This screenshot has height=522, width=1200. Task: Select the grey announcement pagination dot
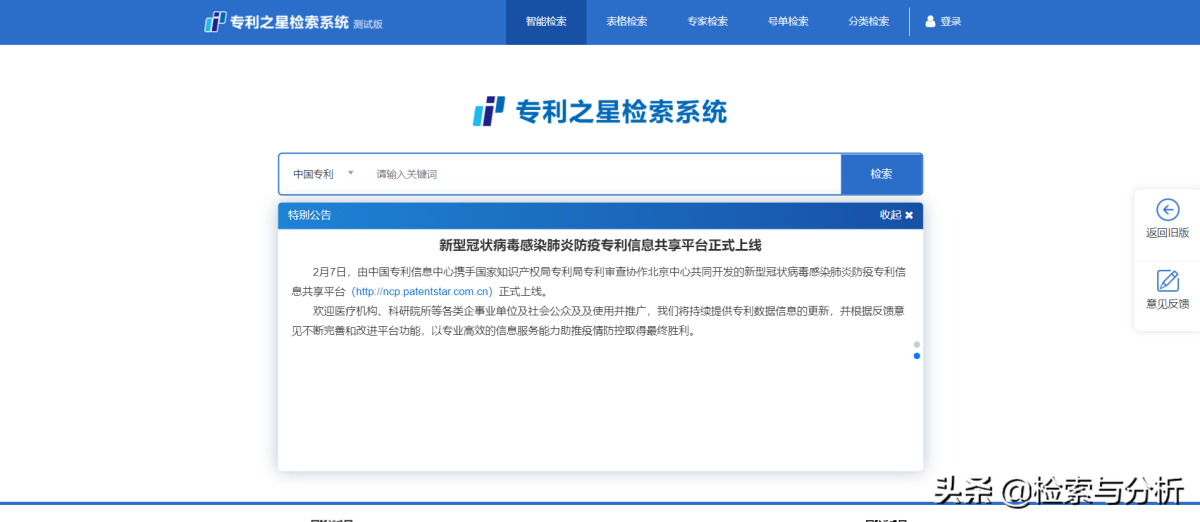click(916, 345)
